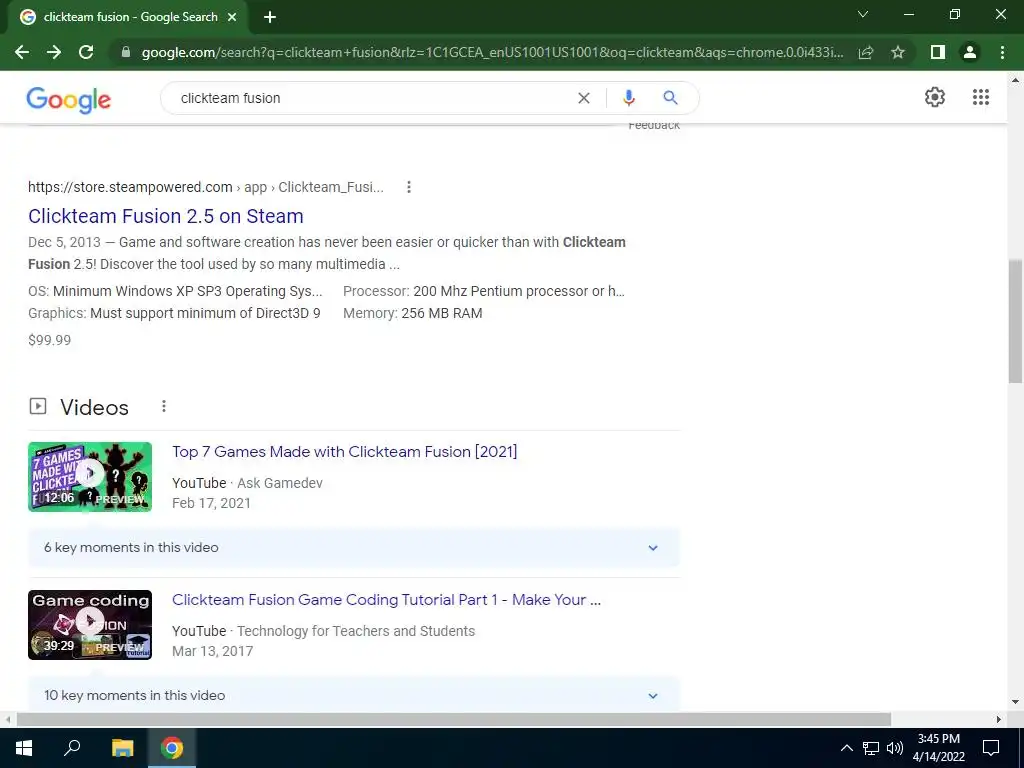Image resolution: width=1024 pixels, height=768 pixels.
Task: Expand 6 key moments in this video
Action: coord(354,548)
